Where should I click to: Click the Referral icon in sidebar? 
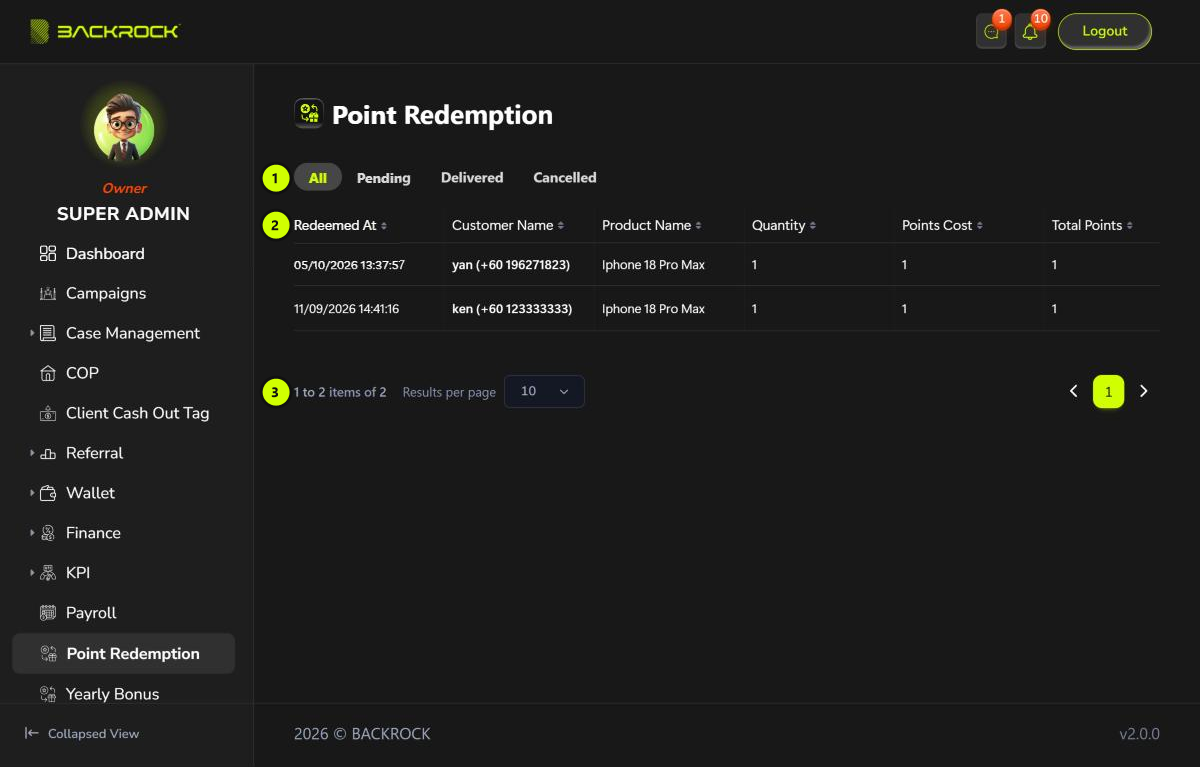[48, 454]
